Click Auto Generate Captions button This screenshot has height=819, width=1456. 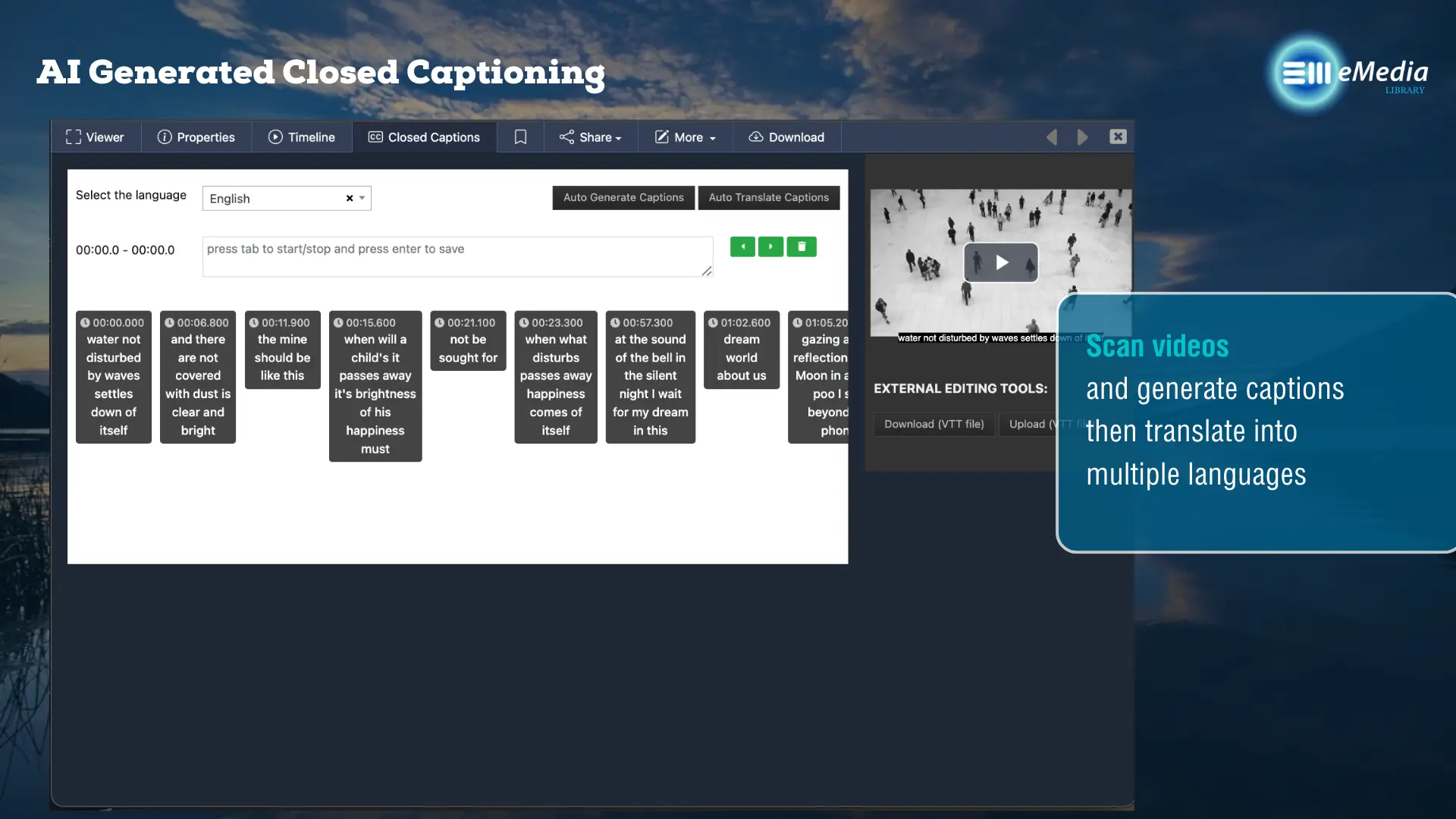623,197
